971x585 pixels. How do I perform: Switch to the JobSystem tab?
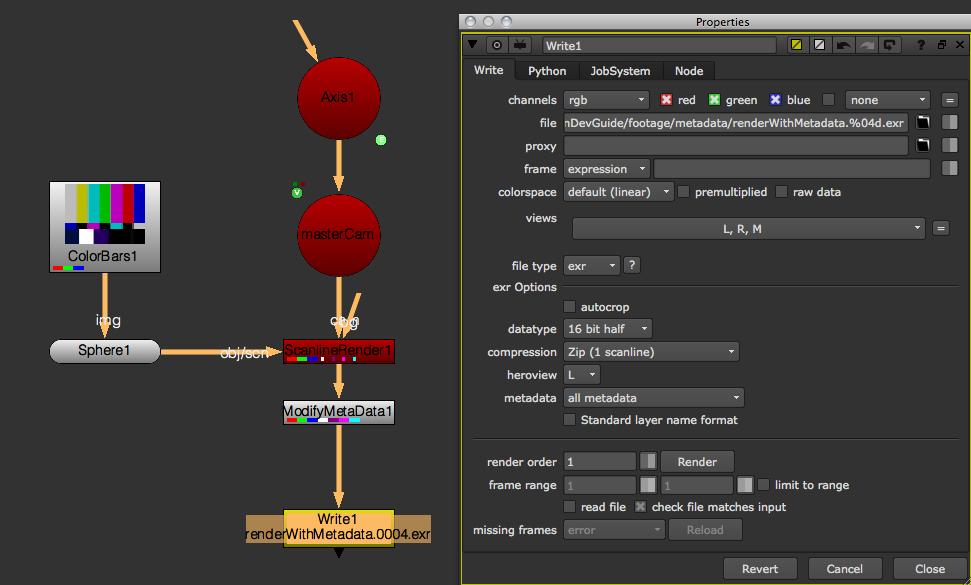pos(620,71)
